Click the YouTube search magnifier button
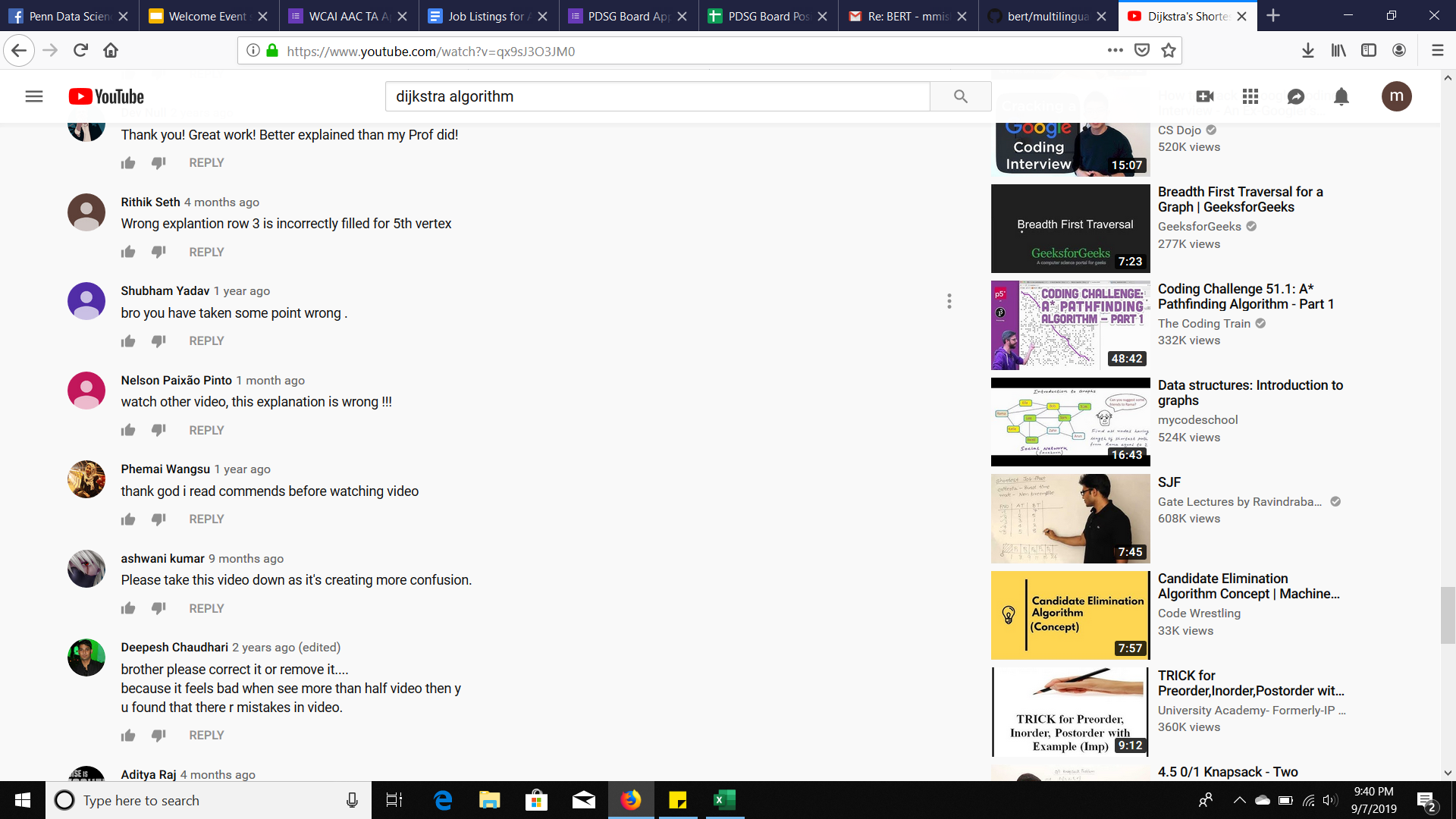1456x819 pixels. tap(960, 96)
